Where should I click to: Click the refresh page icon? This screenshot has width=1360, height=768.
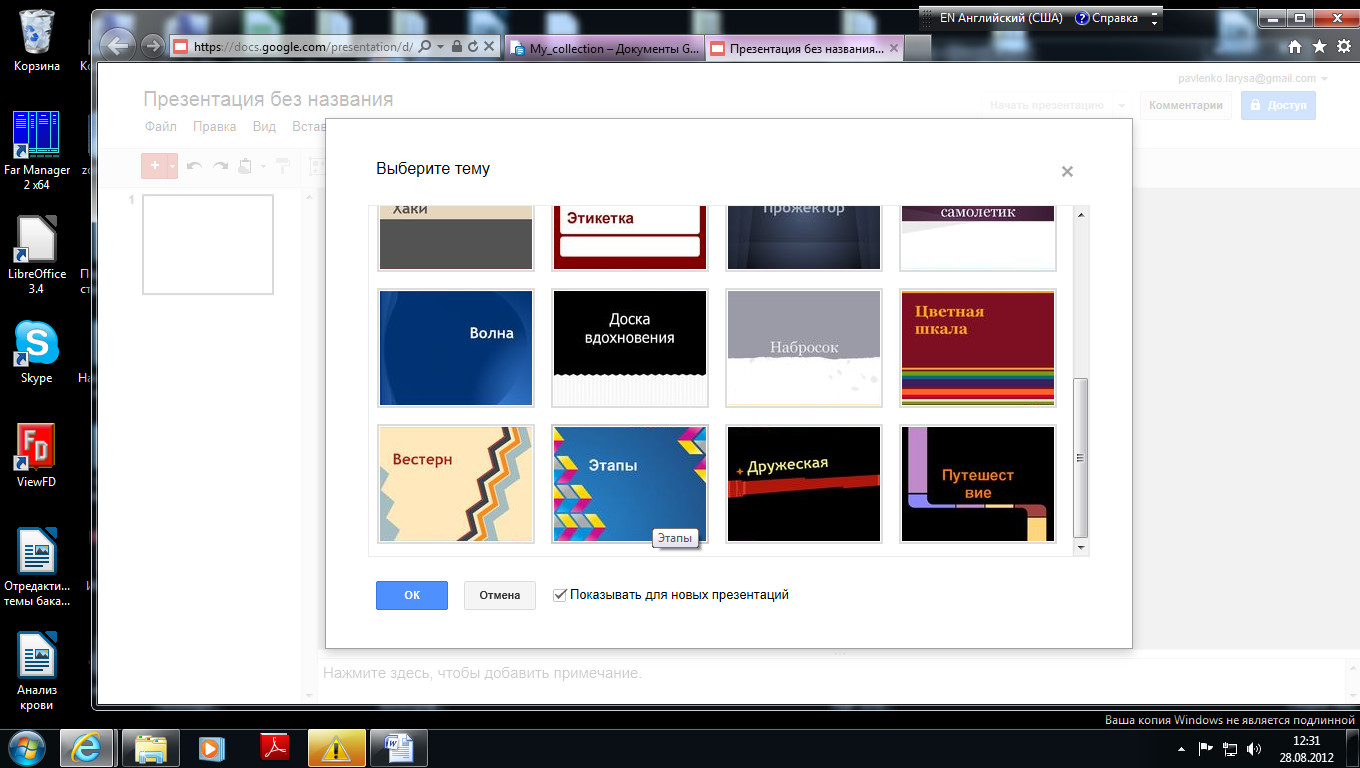pos(472,46)
